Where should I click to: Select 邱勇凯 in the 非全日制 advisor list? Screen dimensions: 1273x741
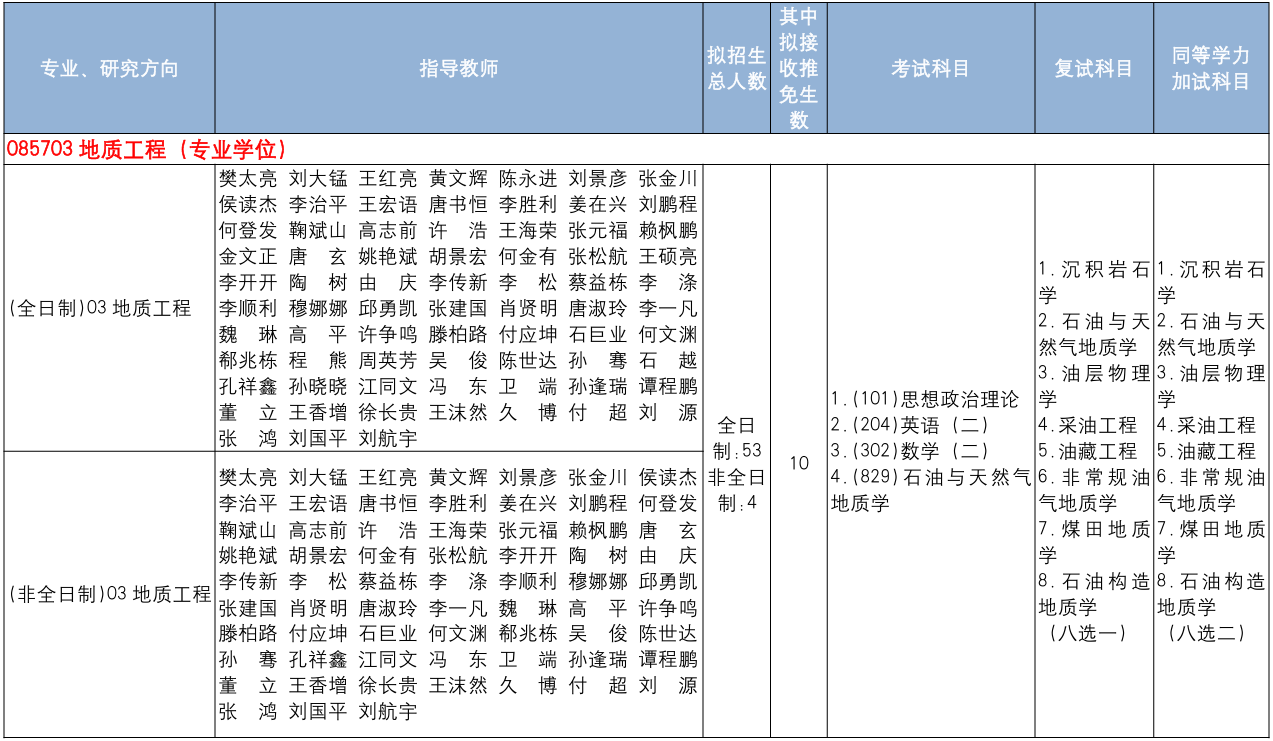[668, 582]
